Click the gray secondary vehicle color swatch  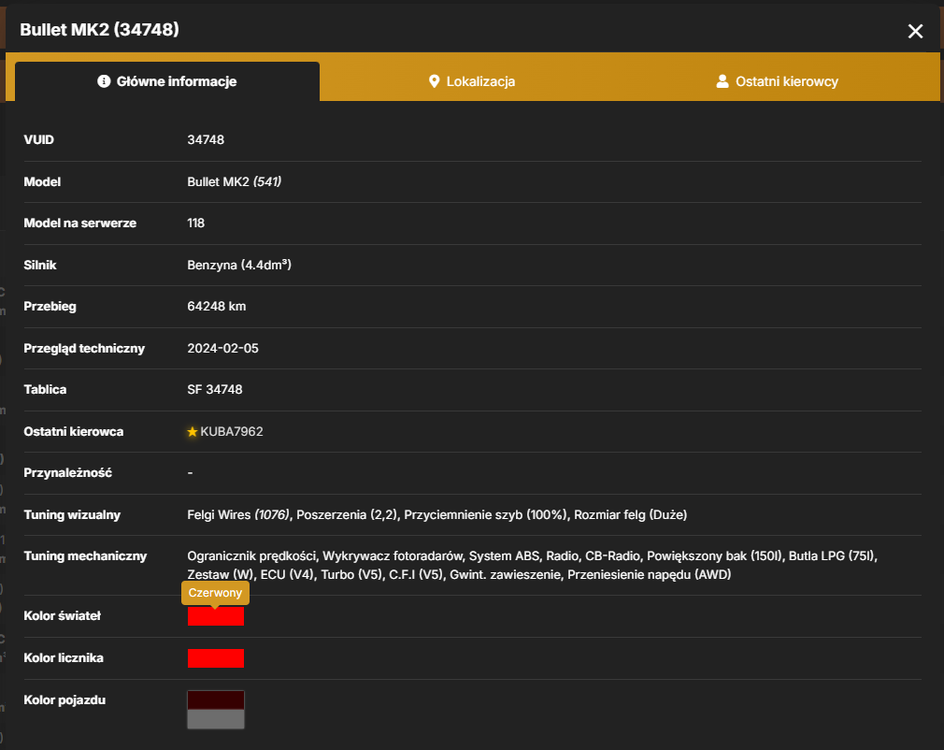click(216, 719)
